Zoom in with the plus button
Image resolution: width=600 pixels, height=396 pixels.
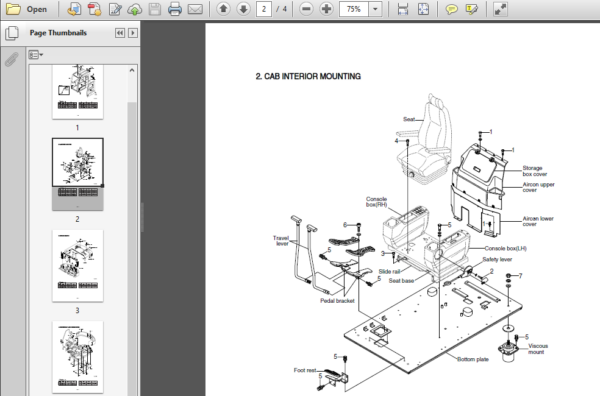[x=326, y=9]
